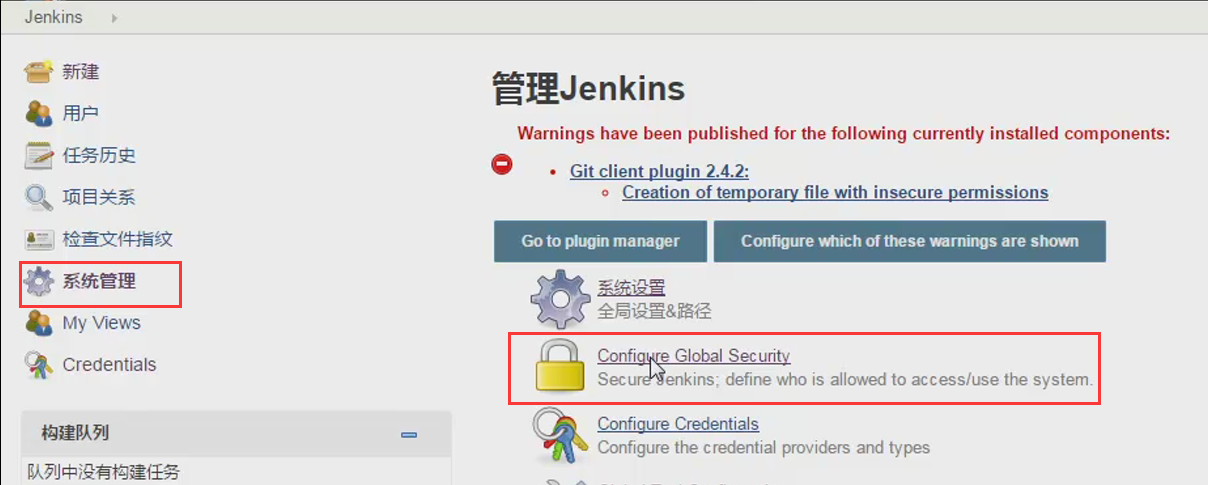
Task: Click the 系统设置 large gear icon
Action: tap(561, 298)
